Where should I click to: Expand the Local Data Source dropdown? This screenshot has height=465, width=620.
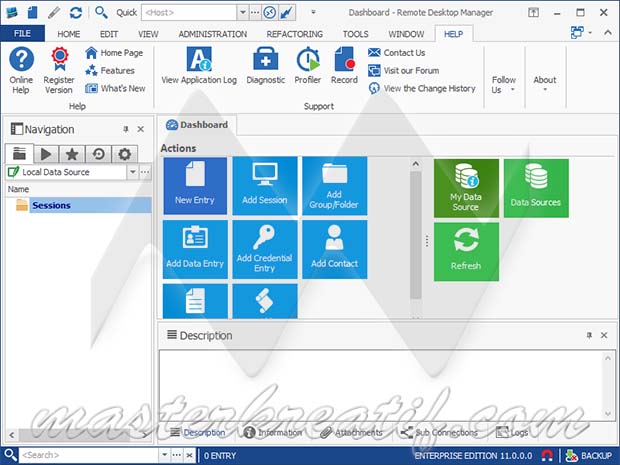[133, 172]
